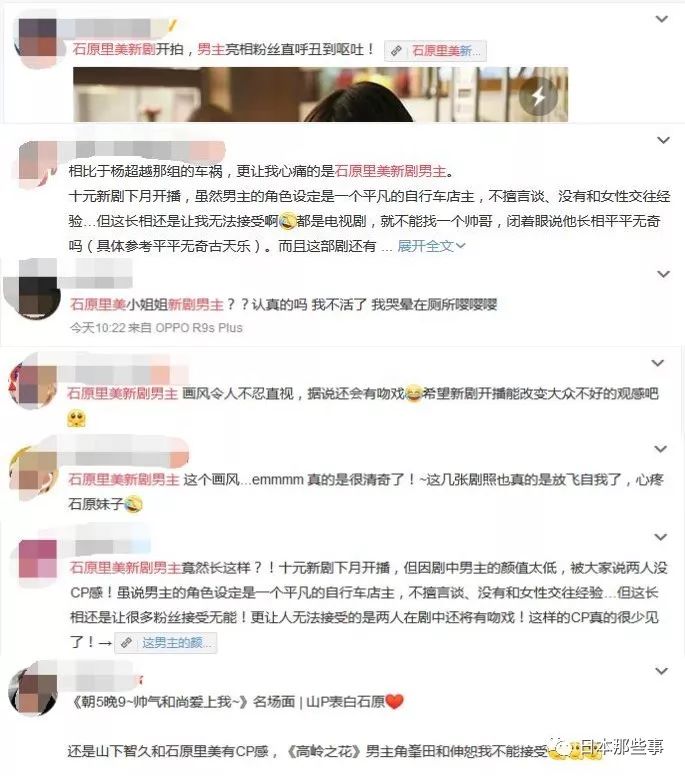685x776 pixels.
Task: Open preview image thumbnail in first post
Action: tap(320, 95)
